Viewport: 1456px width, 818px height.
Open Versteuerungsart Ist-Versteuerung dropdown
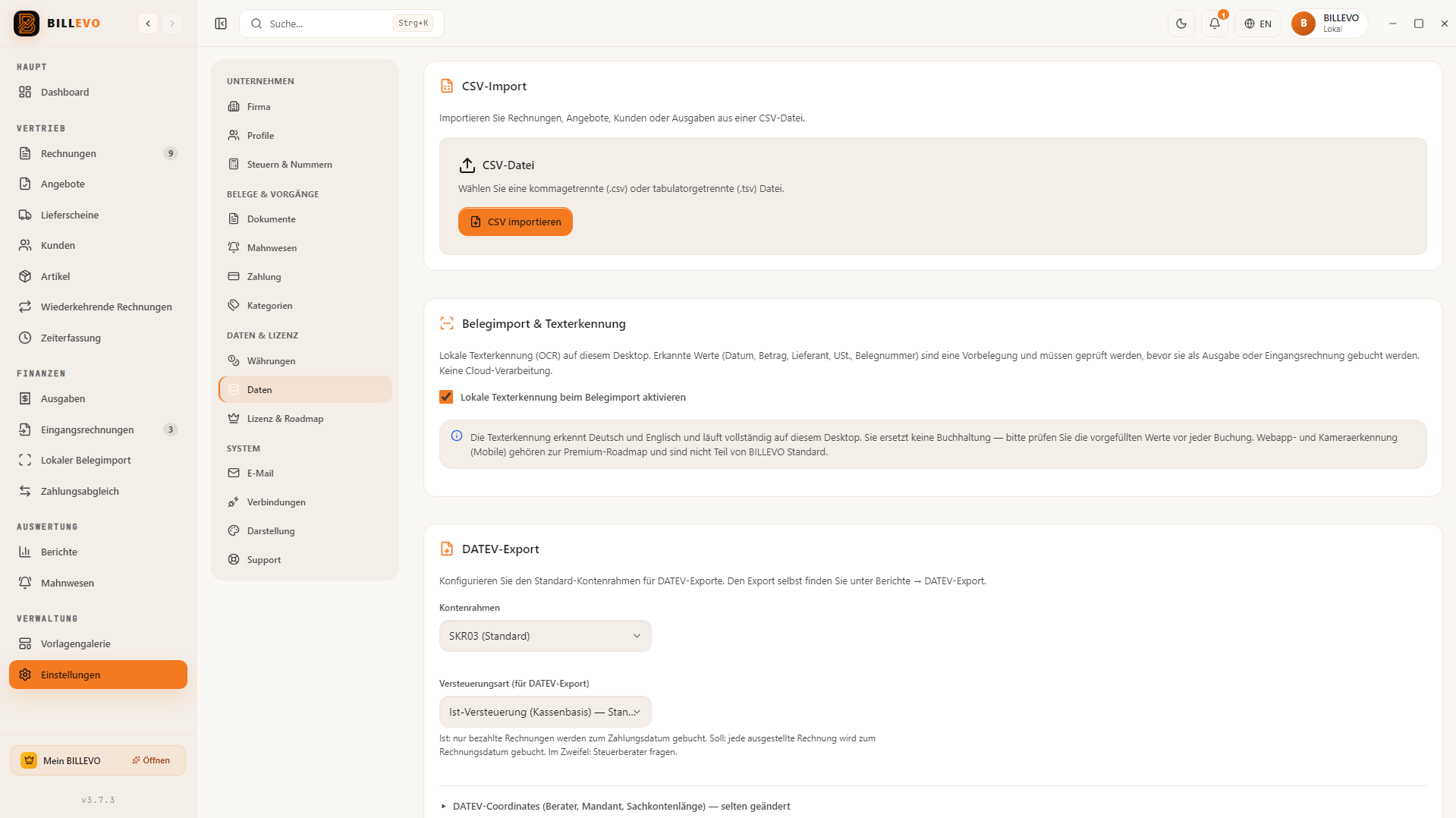[545, 712]
